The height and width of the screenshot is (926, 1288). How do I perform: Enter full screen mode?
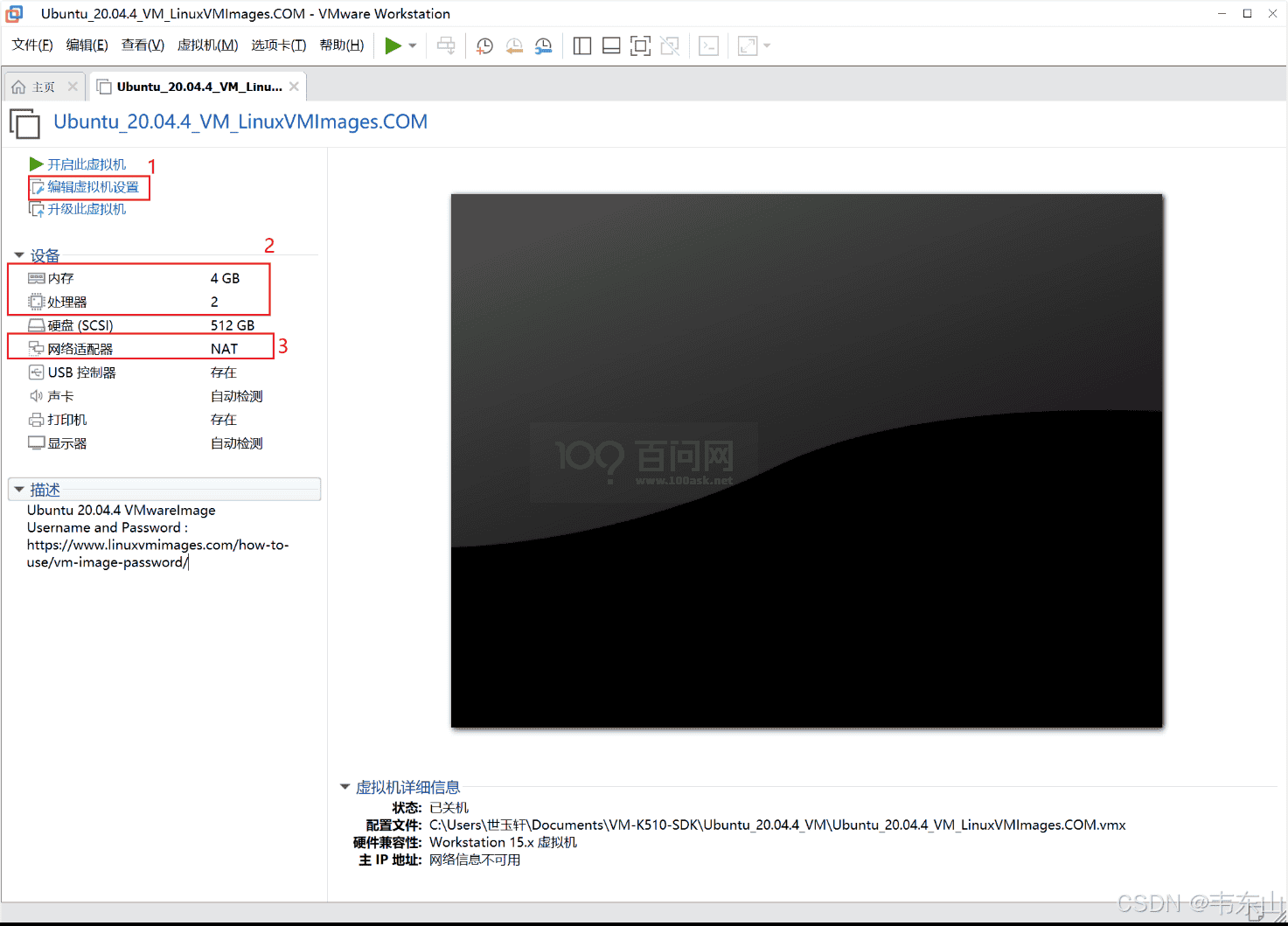coord(640,45)
